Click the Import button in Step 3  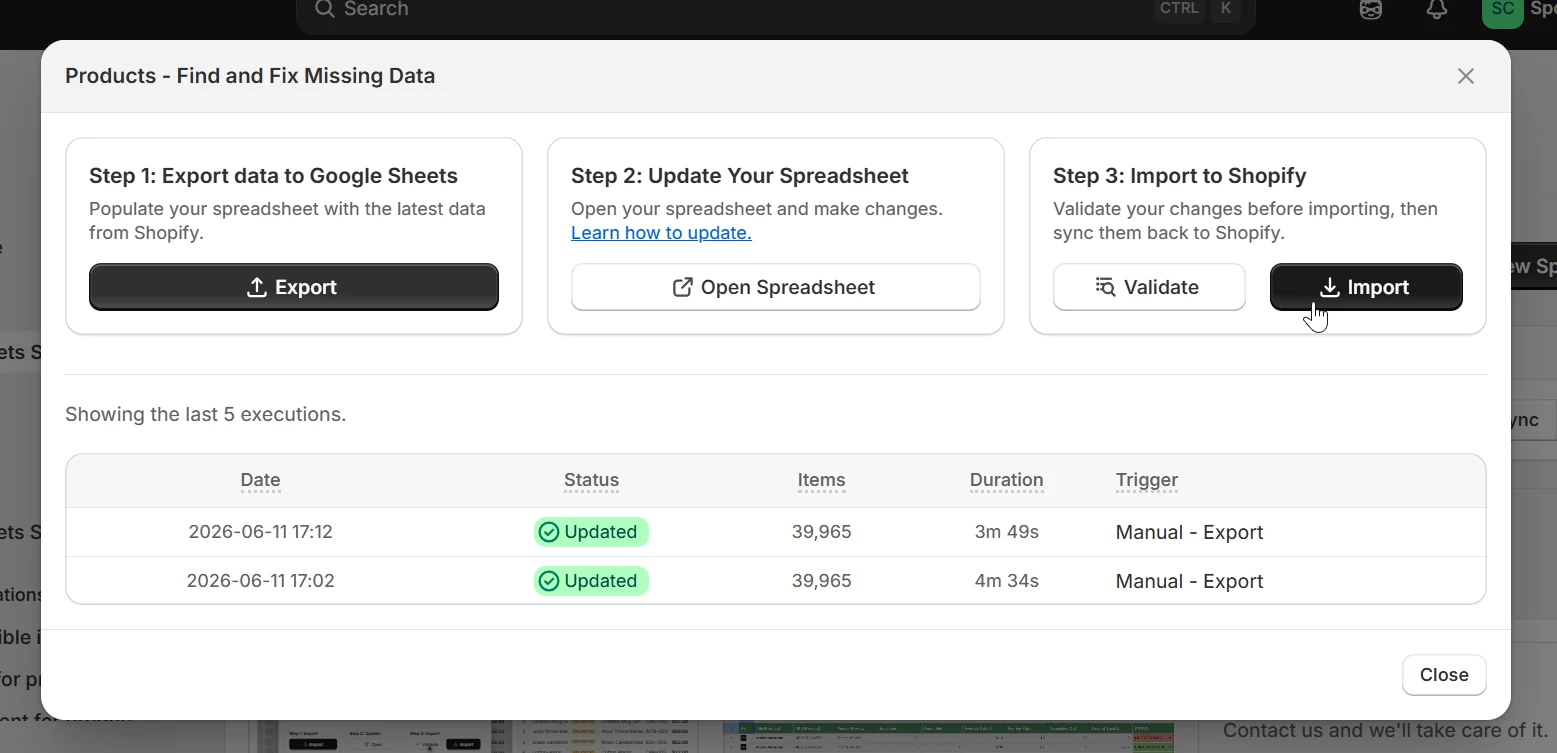coord(1366,287)
